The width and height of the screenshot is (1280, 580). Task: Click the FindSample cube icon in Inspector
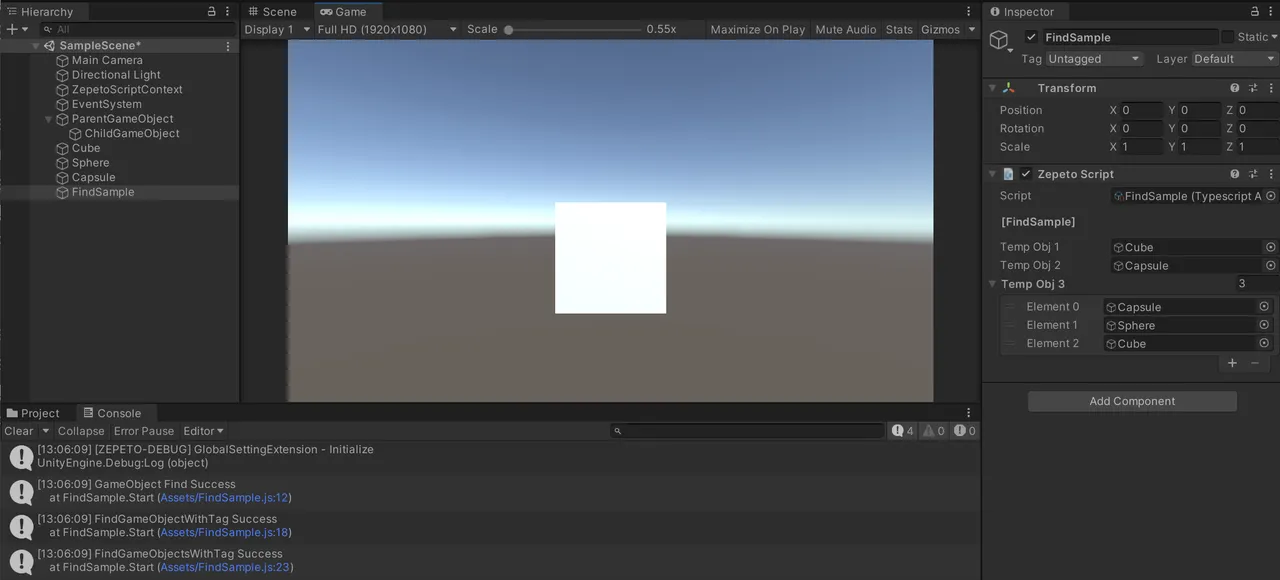pos(1000,40)
